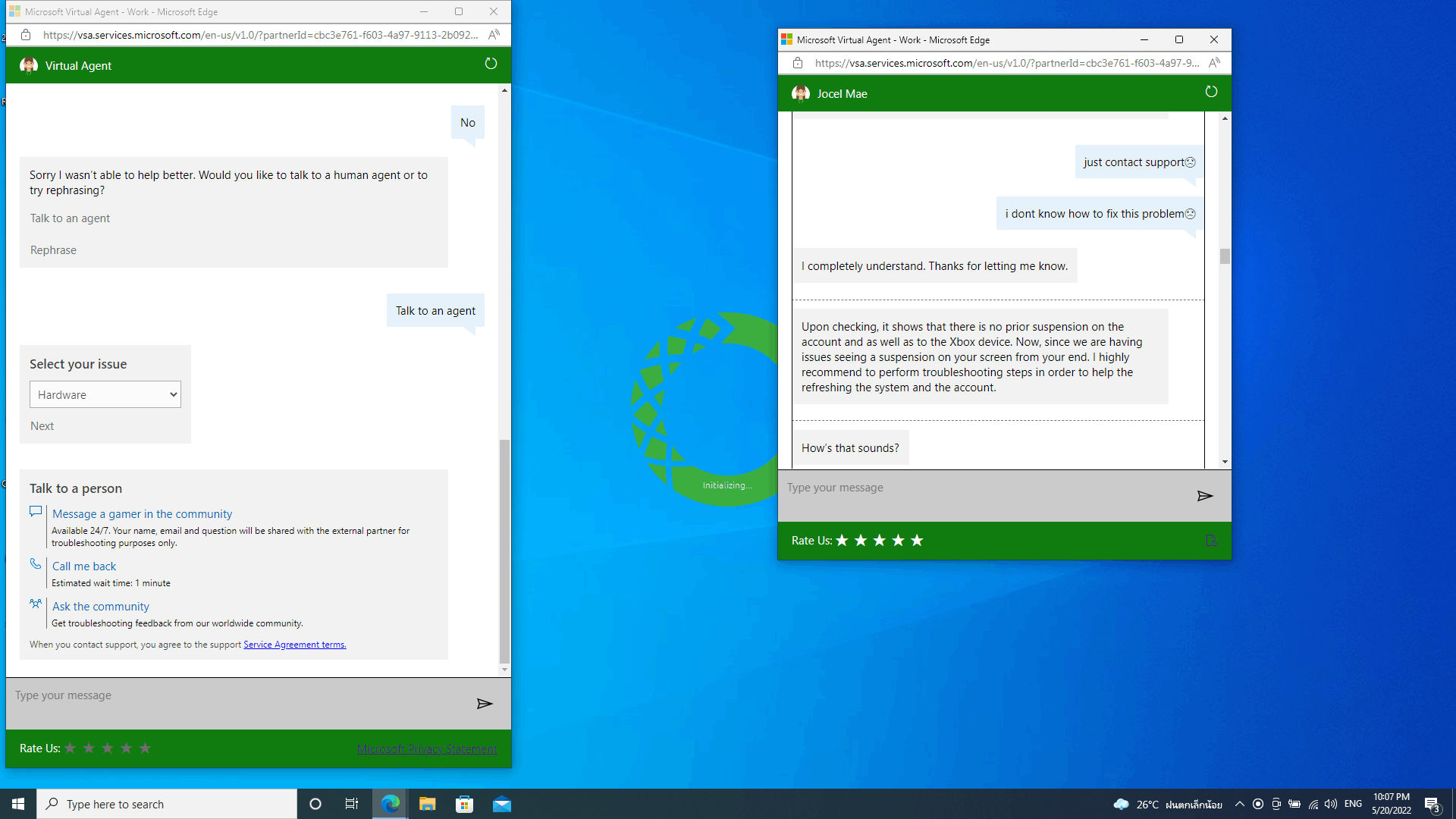
Task: Click the Cortana circle on taskbar
Action: click(315, 804)
